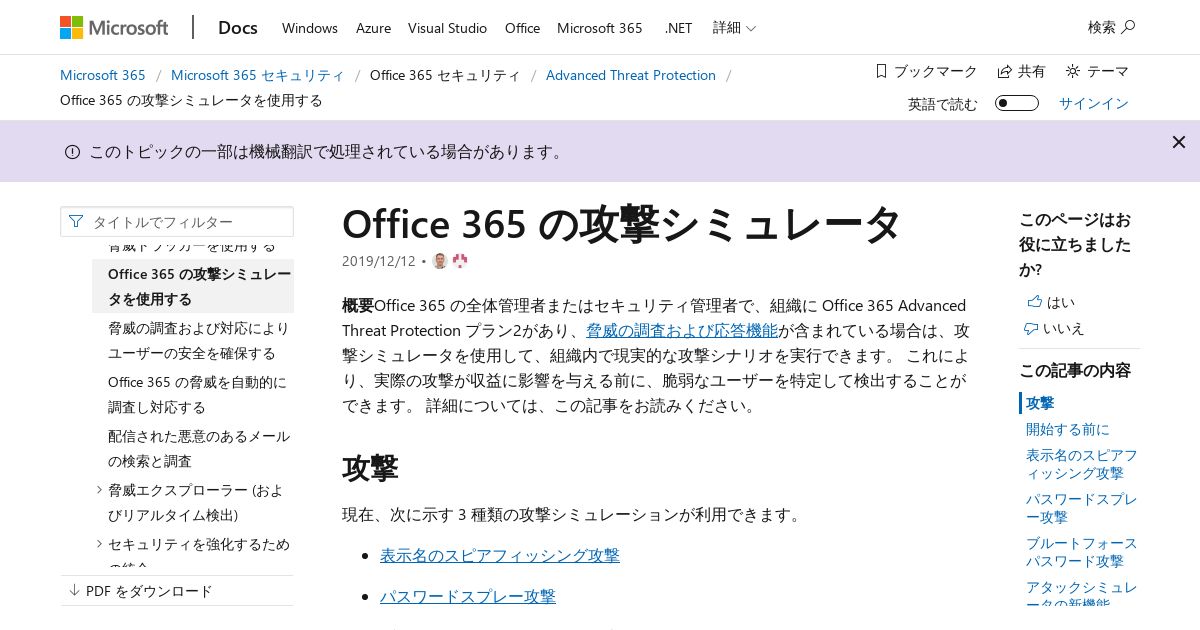1200x630 pixels.
Task: Click the bookmark icon
Action: (881, 71)
